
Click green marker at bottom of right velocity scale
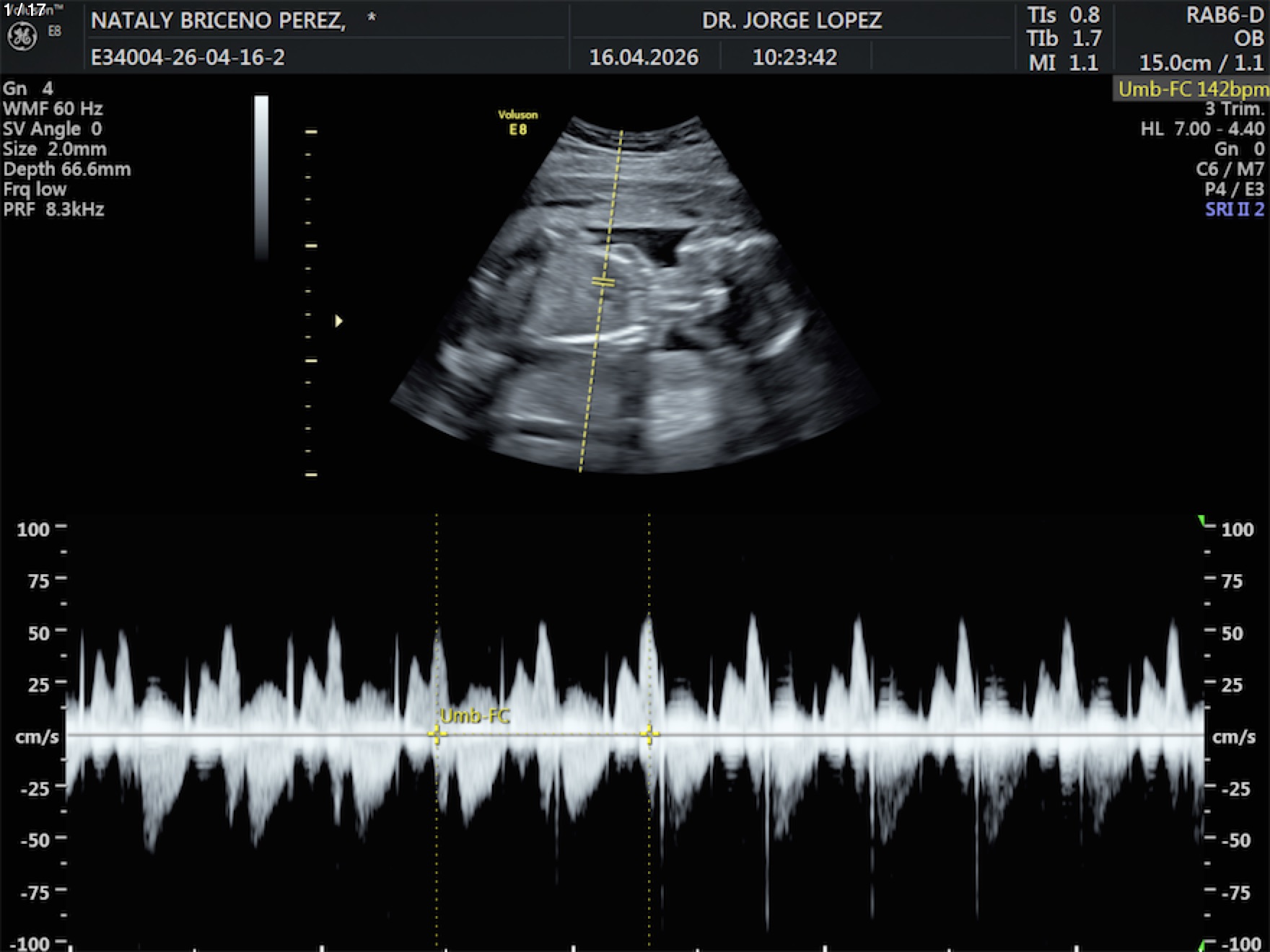pyautogui.click(x=1202, y=945)
